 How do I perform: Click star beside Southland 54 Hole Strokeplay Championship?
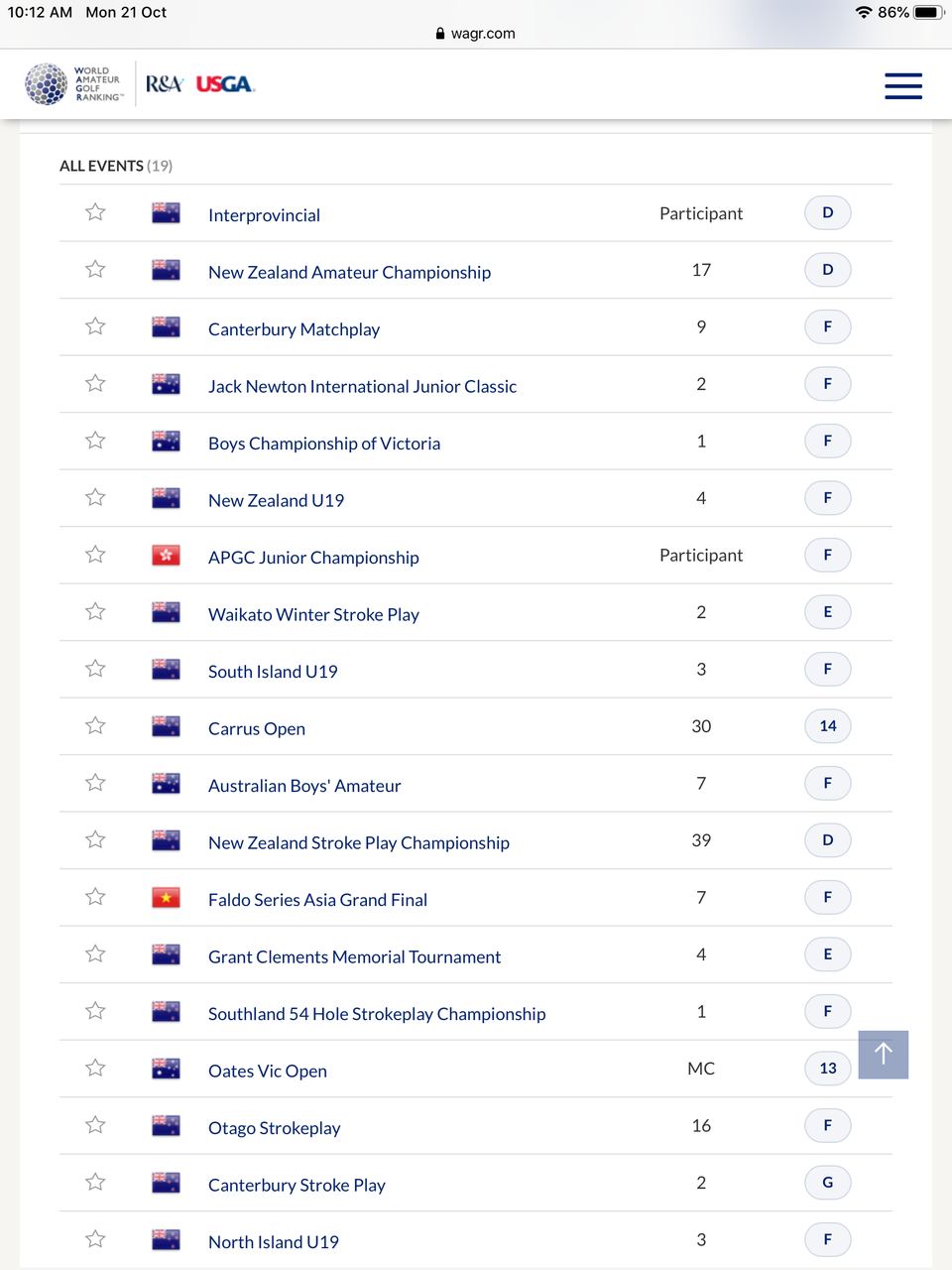point(95,1011)
